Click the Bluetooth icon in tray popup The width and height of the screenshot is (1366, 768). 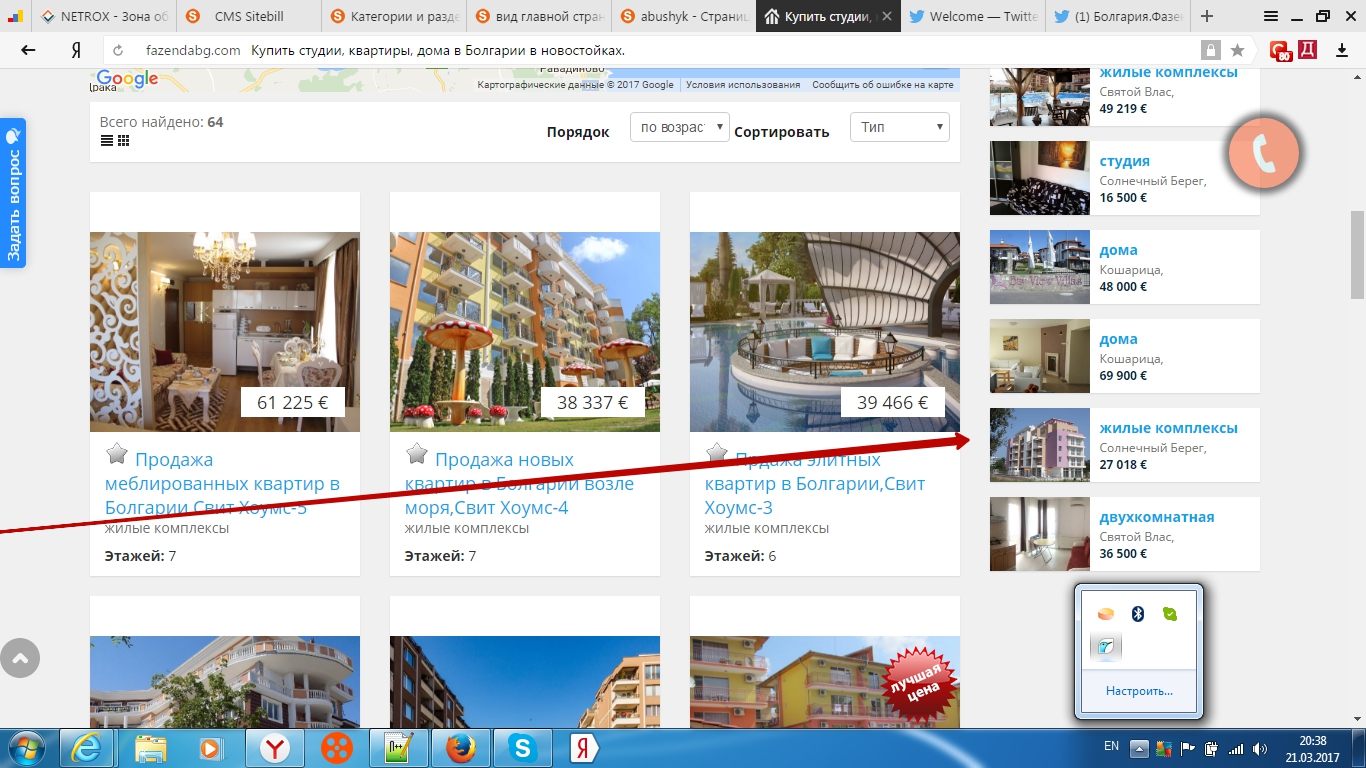point(1137,613)
